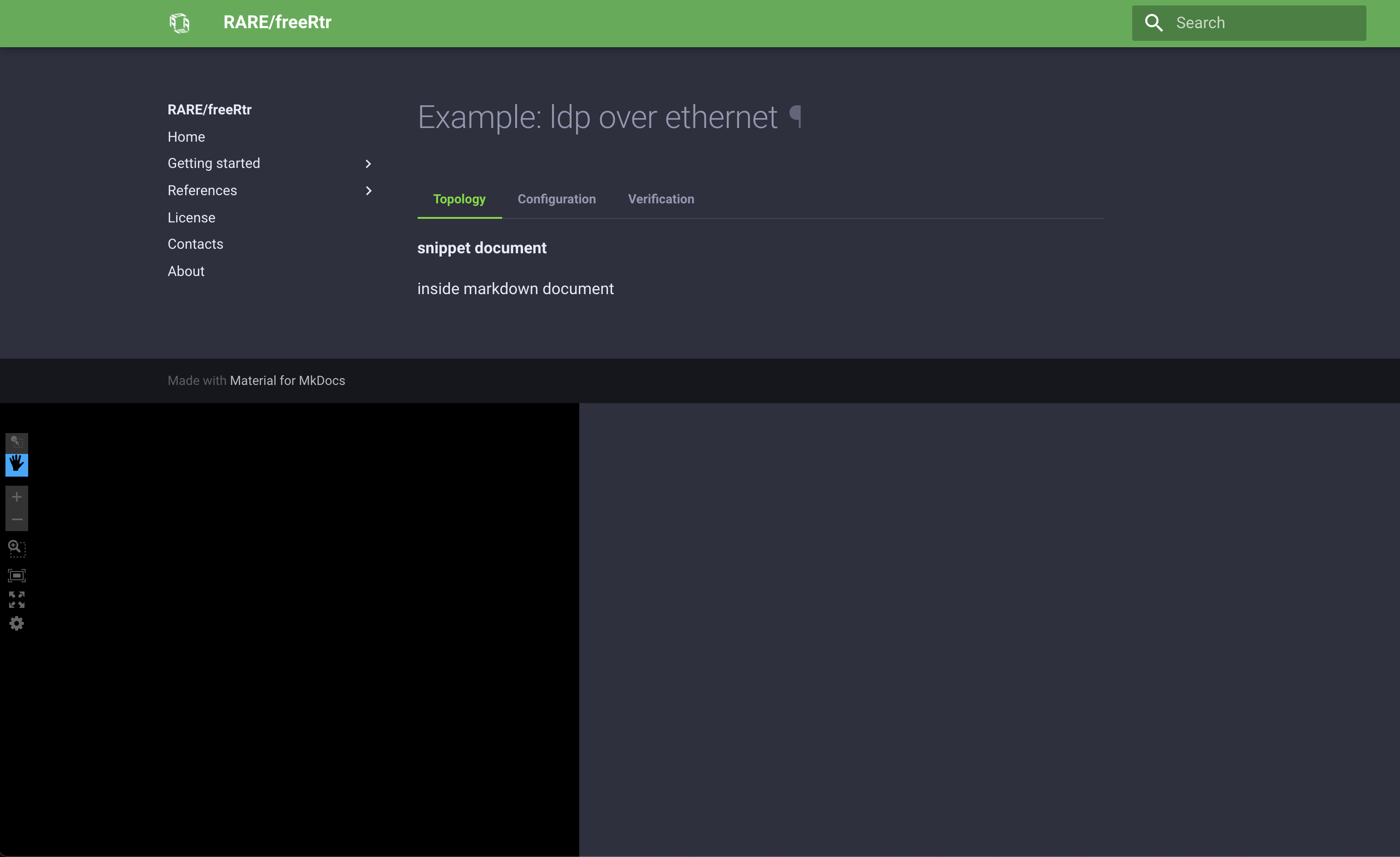Select the lasso selection tool in the viewer

(x=16, y=442)
